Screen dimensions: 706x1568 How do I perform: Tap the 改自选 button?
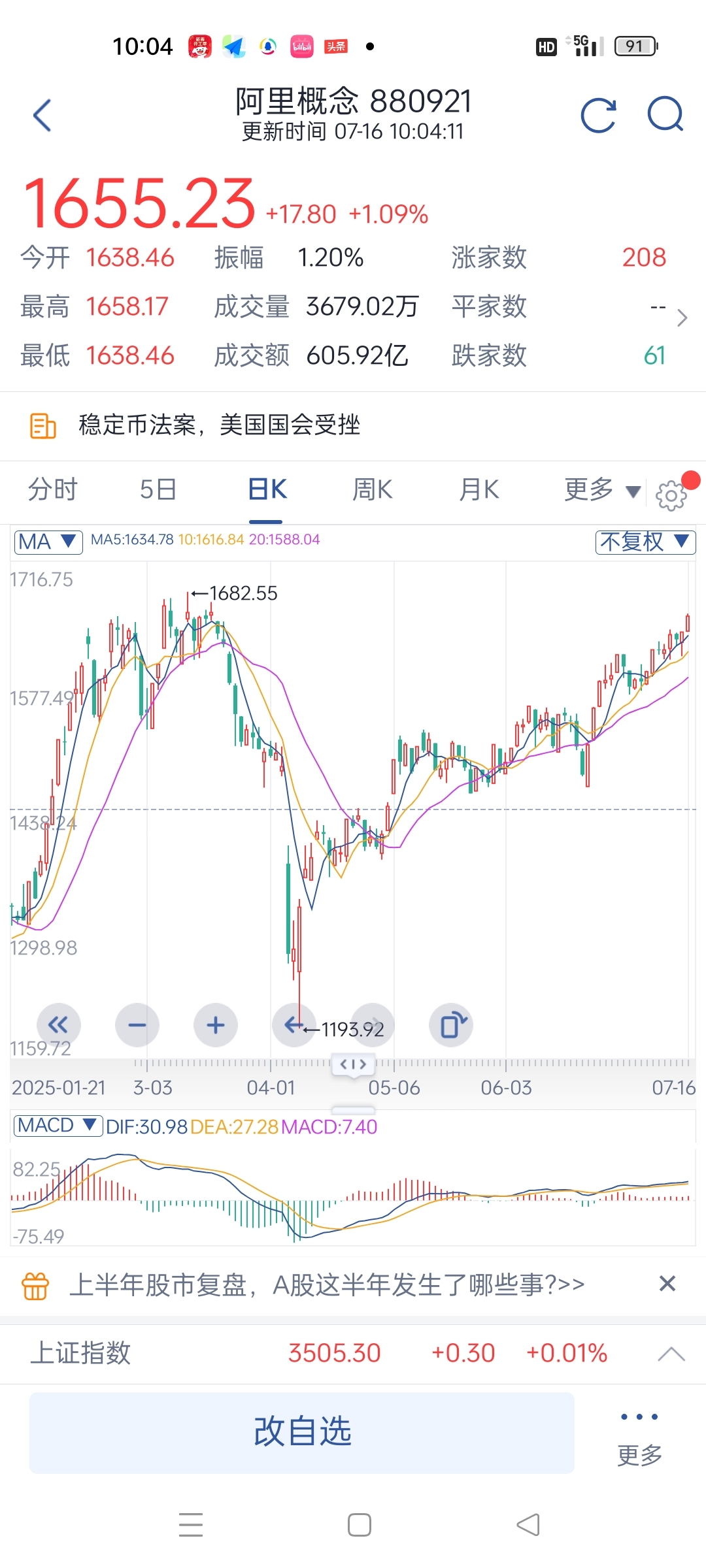pos(302,1432)
